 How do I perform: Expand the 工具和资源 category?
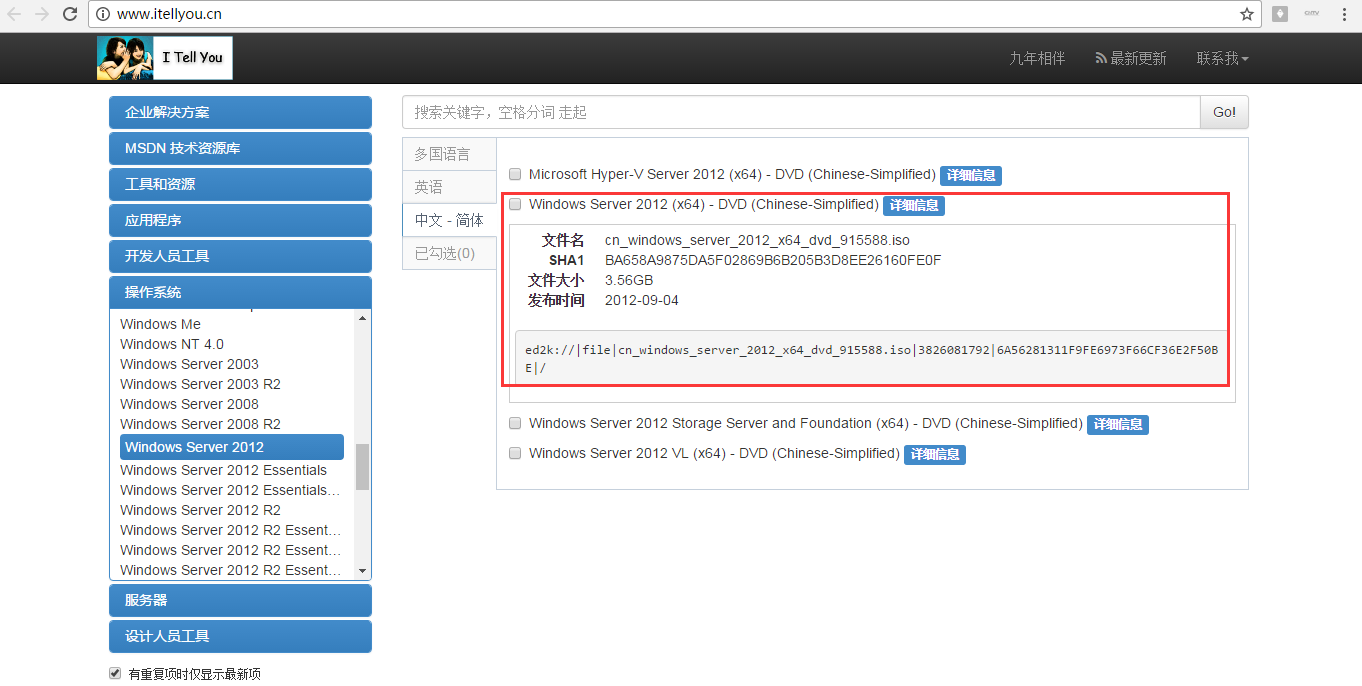(x=240, y=184)
